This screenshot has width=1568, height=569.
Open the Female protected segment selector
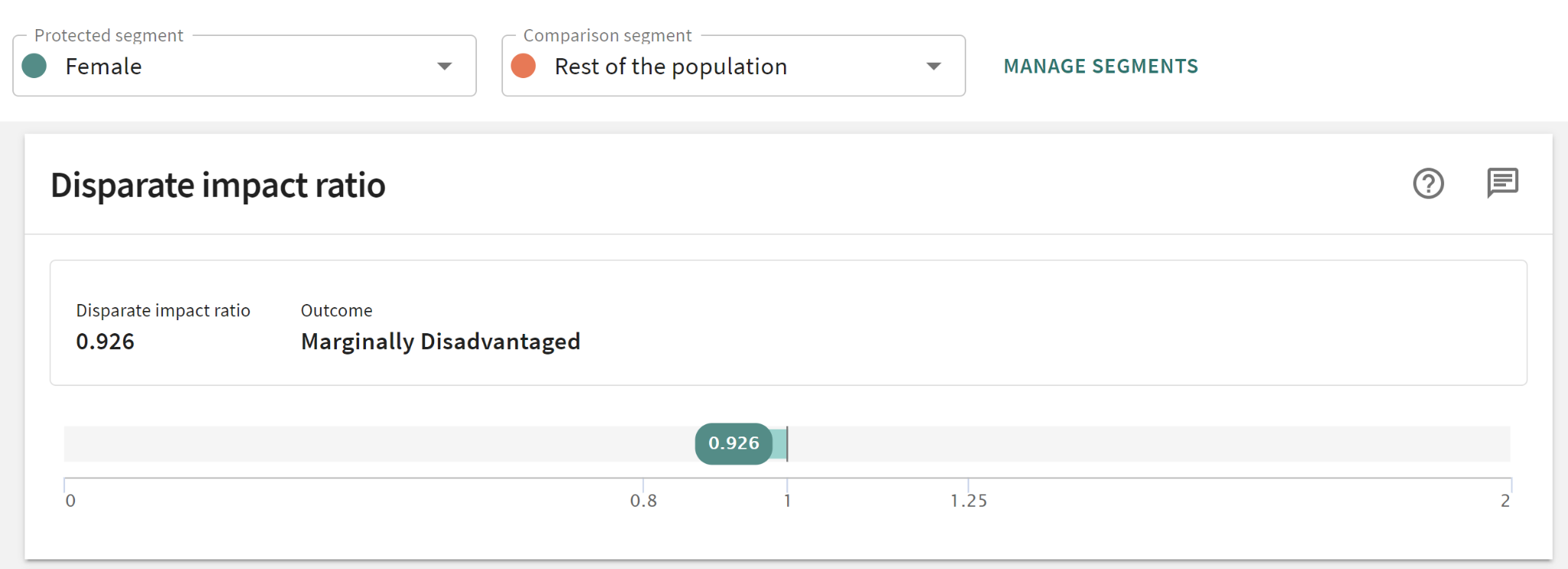[230, 67]
